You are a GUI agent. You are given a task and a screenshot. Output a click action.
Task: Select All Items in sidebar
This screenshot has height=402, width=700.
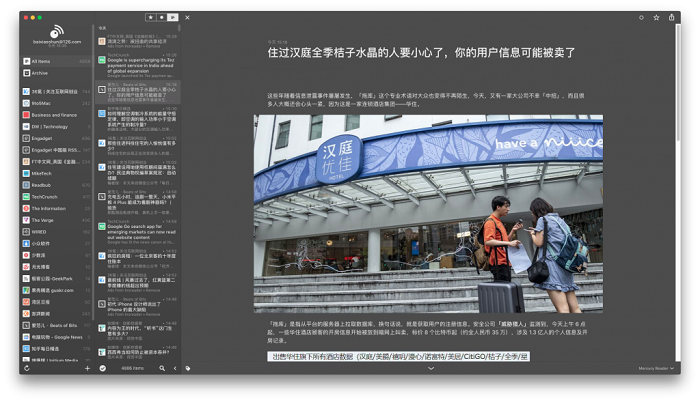click(x=57, y=61)
